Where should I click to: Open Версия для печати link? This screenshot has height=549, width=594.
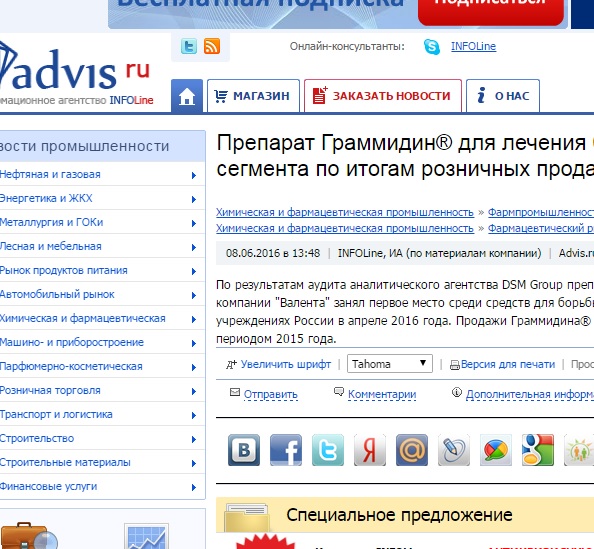click(x=508, y=364)
